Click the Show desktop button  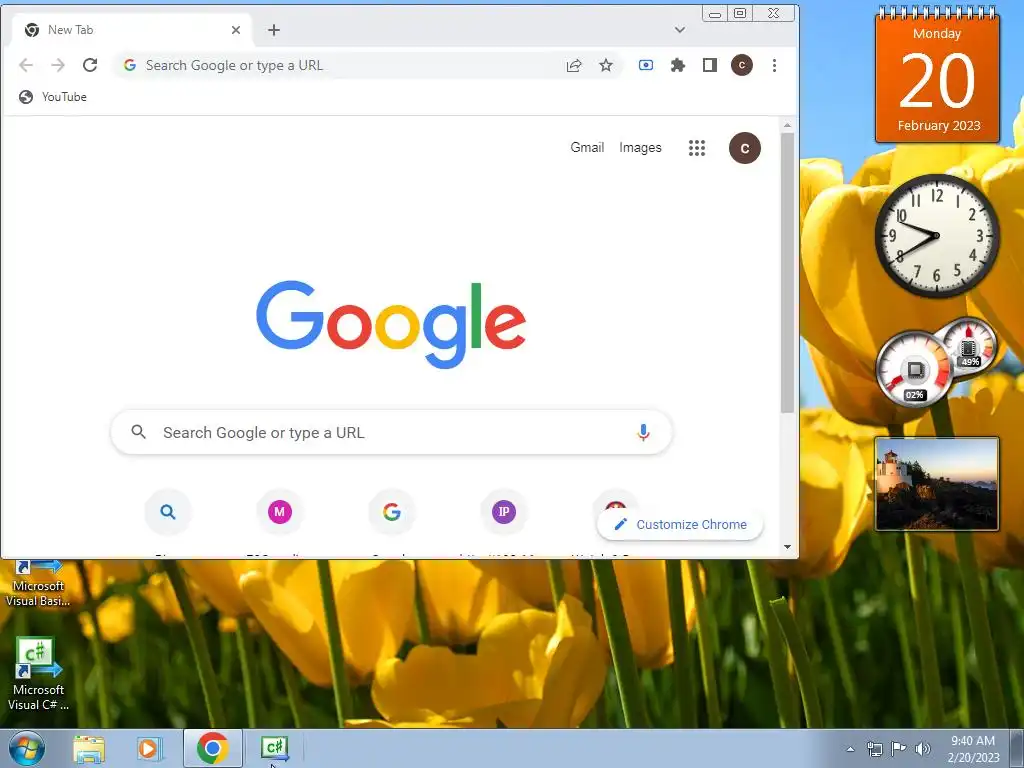[x=1017, y=748]
